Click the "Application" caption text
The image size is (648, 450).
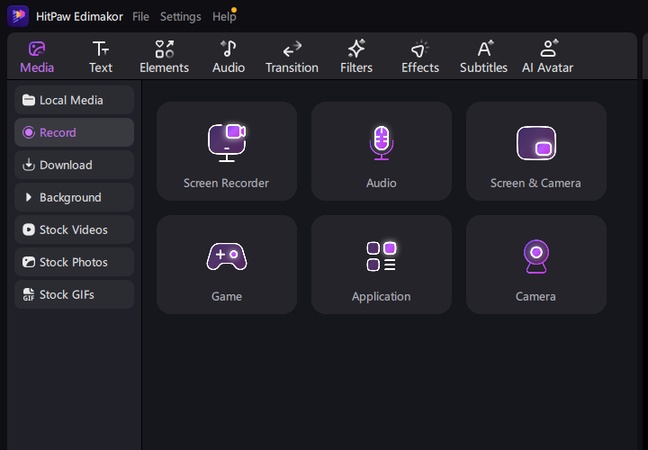pyautogui.click(x=381, y=297)
